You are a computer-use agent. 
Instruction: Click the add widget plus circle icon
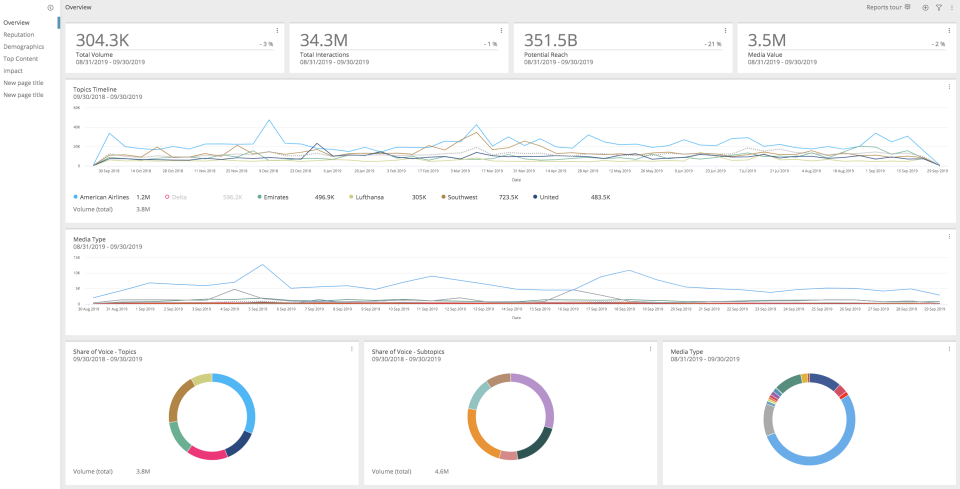click(925, 7)
